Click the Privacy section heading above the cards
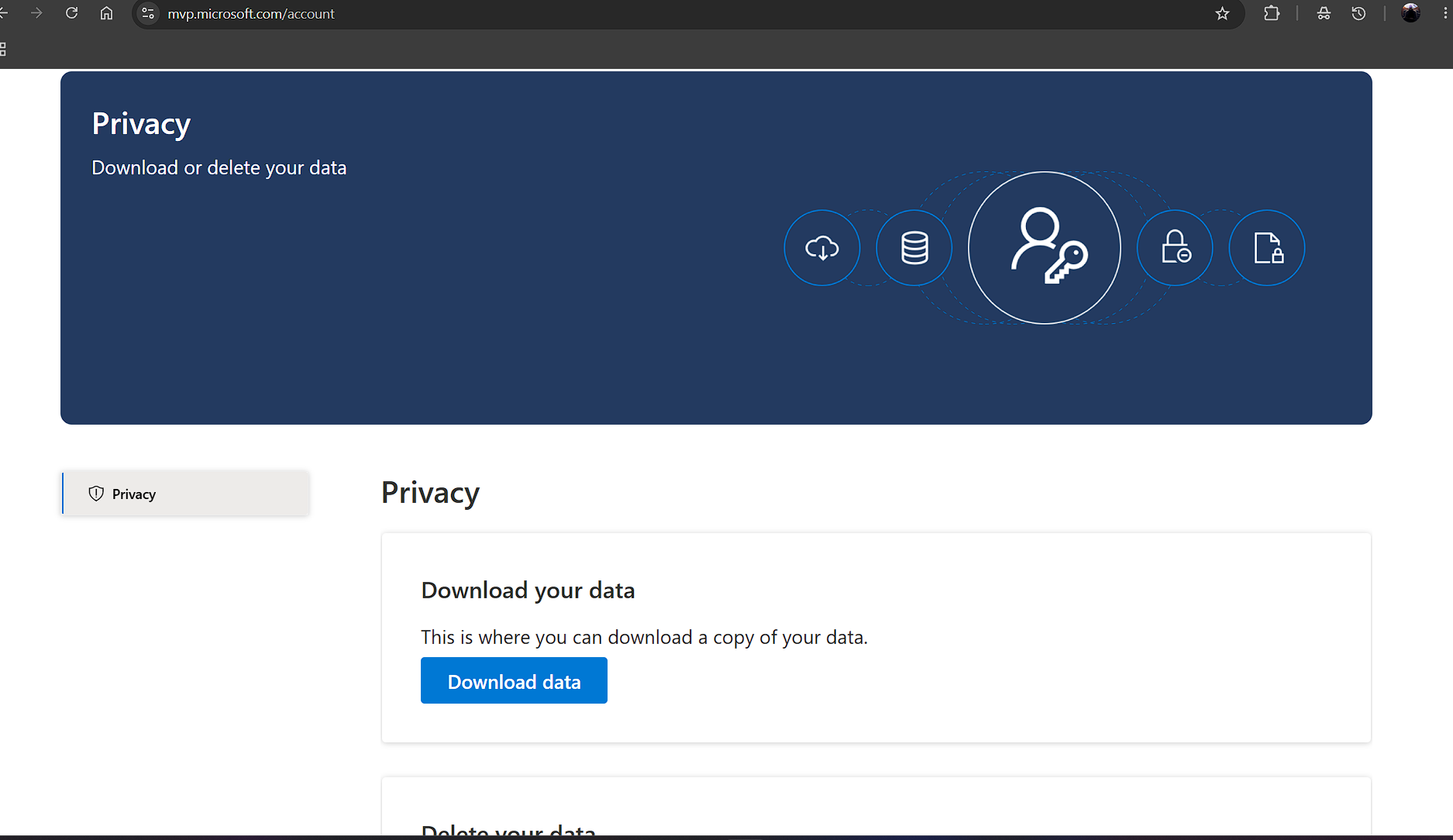The height and width of the screenshot is (840, 1453). pos(430,493)
